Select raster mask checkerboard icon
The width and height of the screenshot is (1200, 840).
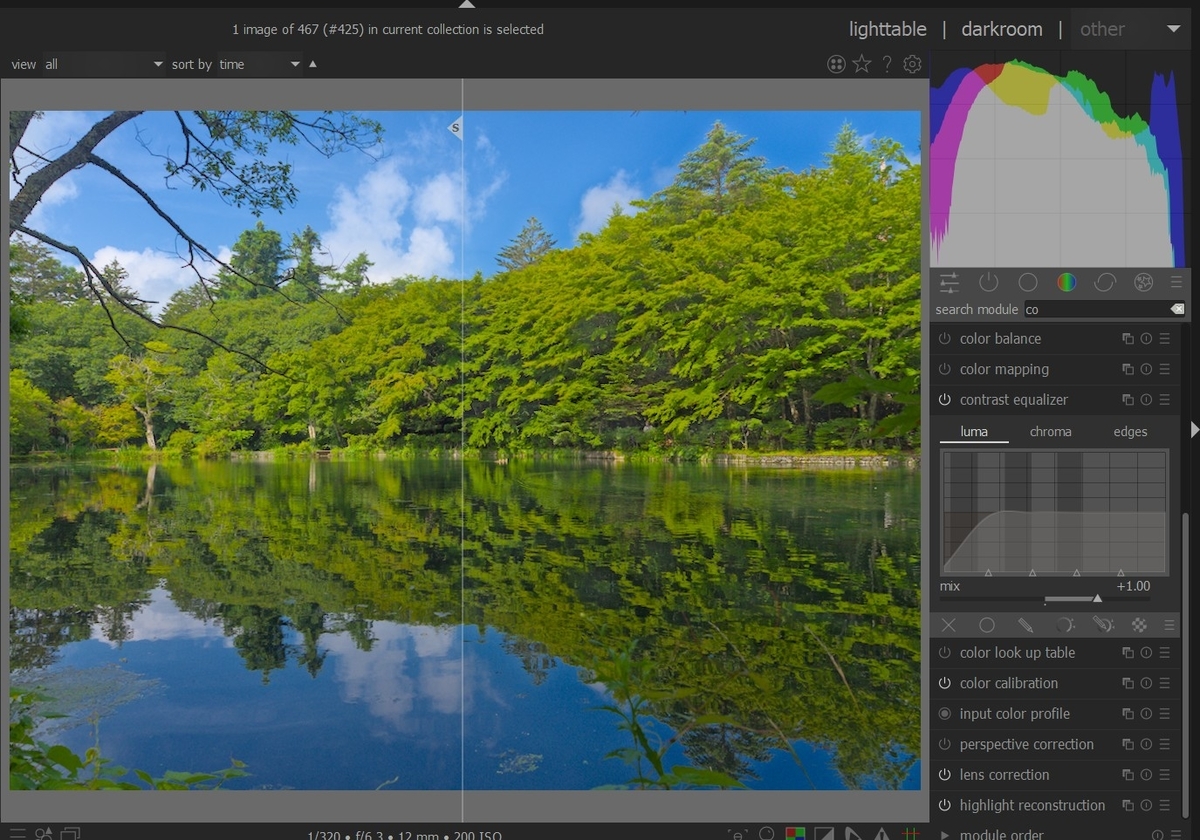coord(1139,625)
